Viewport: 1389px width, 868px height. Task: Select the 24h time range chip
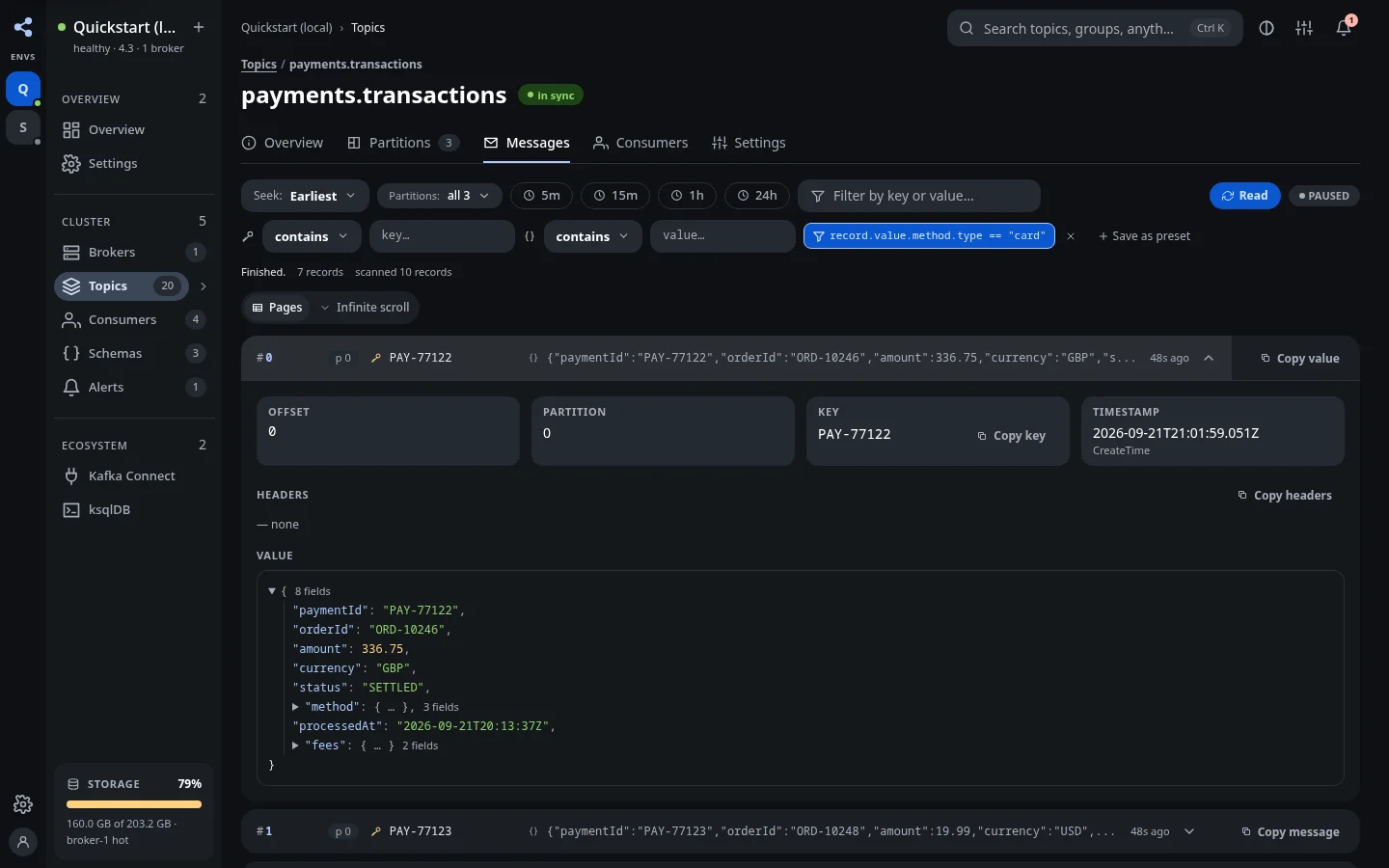tap(757, 196)
